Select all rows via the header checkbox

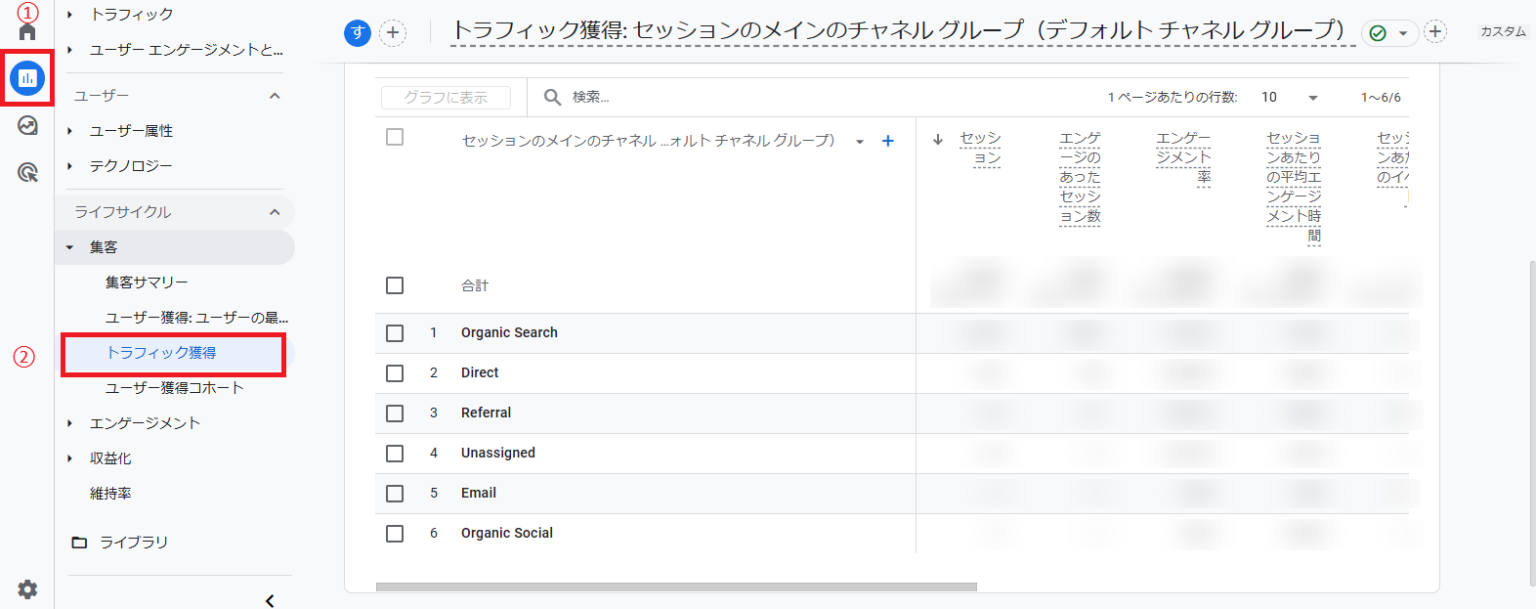394,138
